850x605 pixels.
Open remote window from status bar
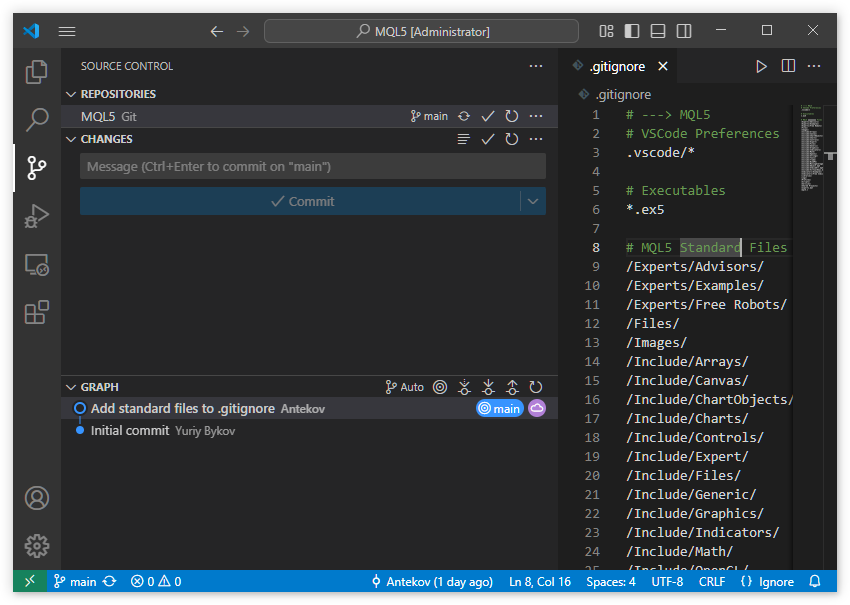pos(30,581)
